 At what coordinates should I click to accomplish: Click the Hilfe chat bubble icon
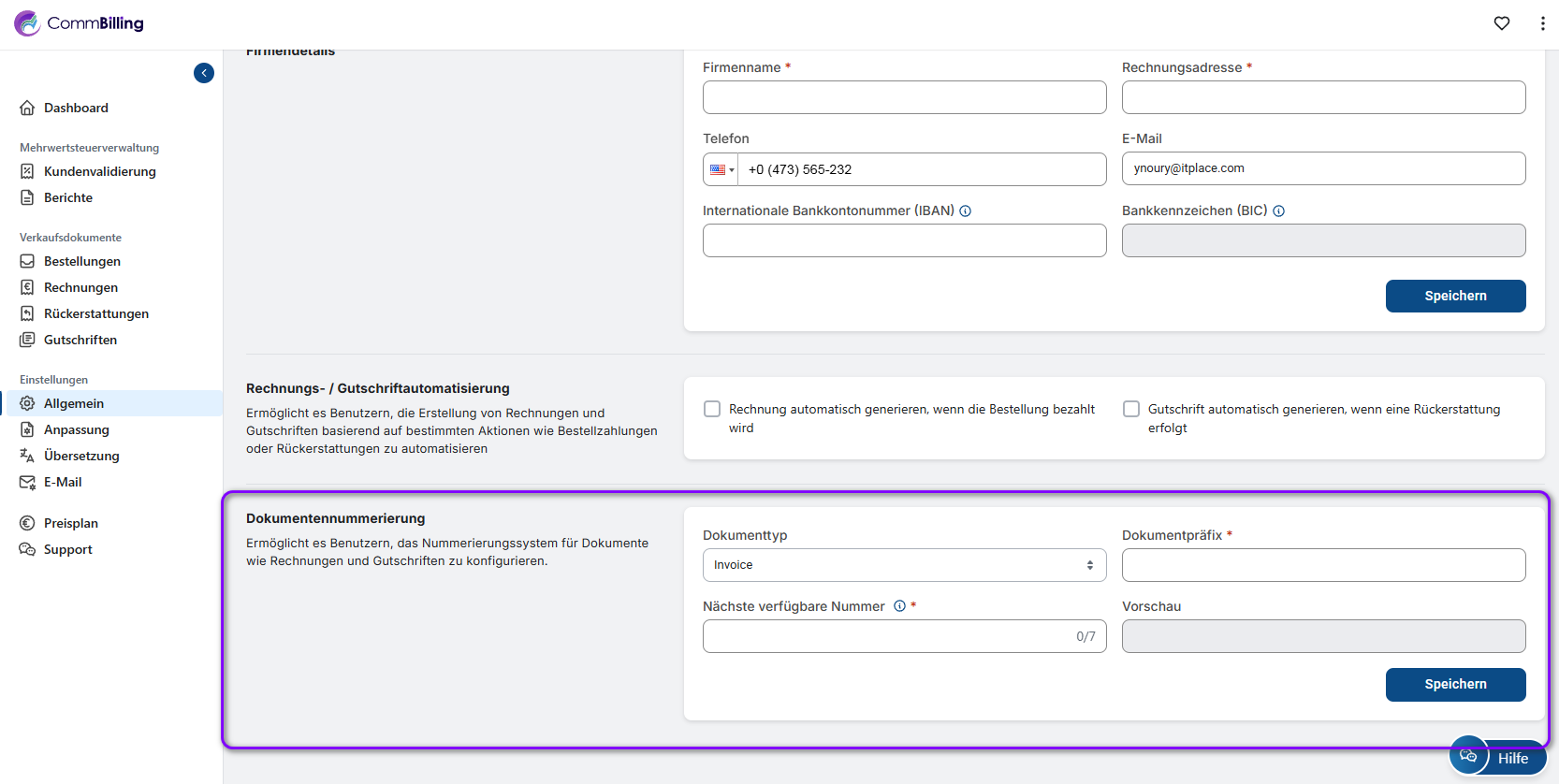(1468, 756)
